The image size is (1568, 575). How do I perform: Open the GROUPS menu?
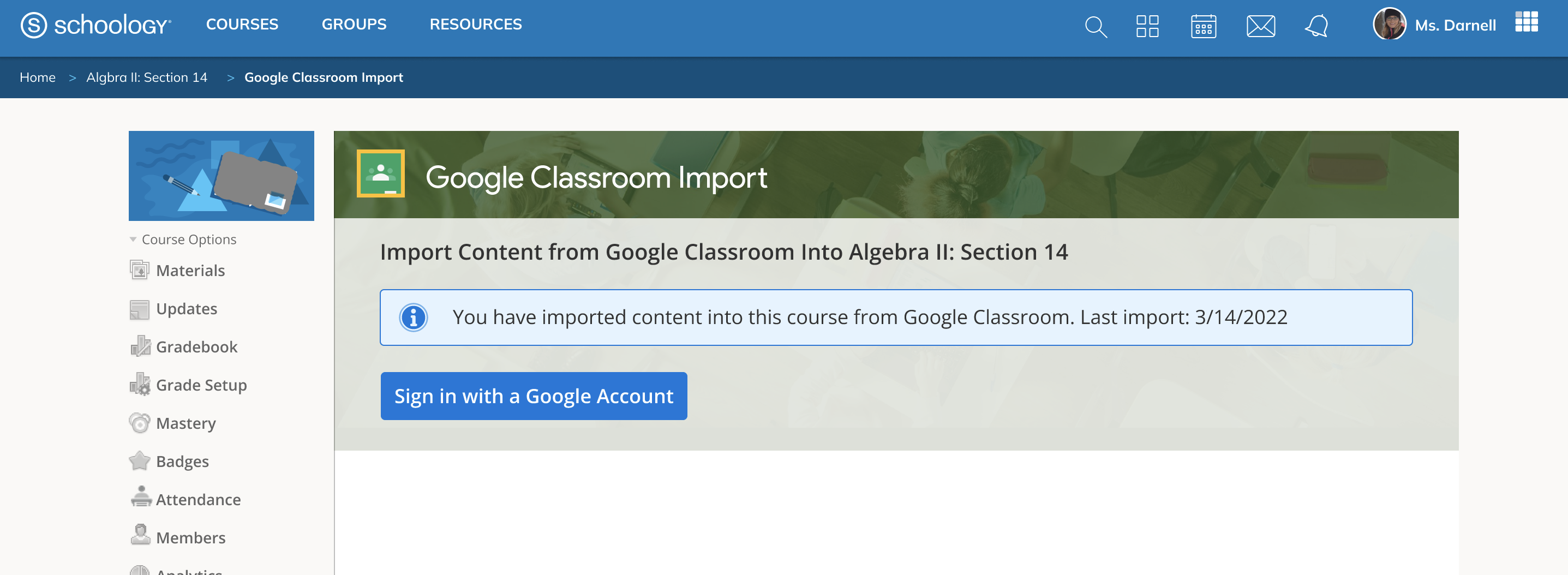pos(354,25)
